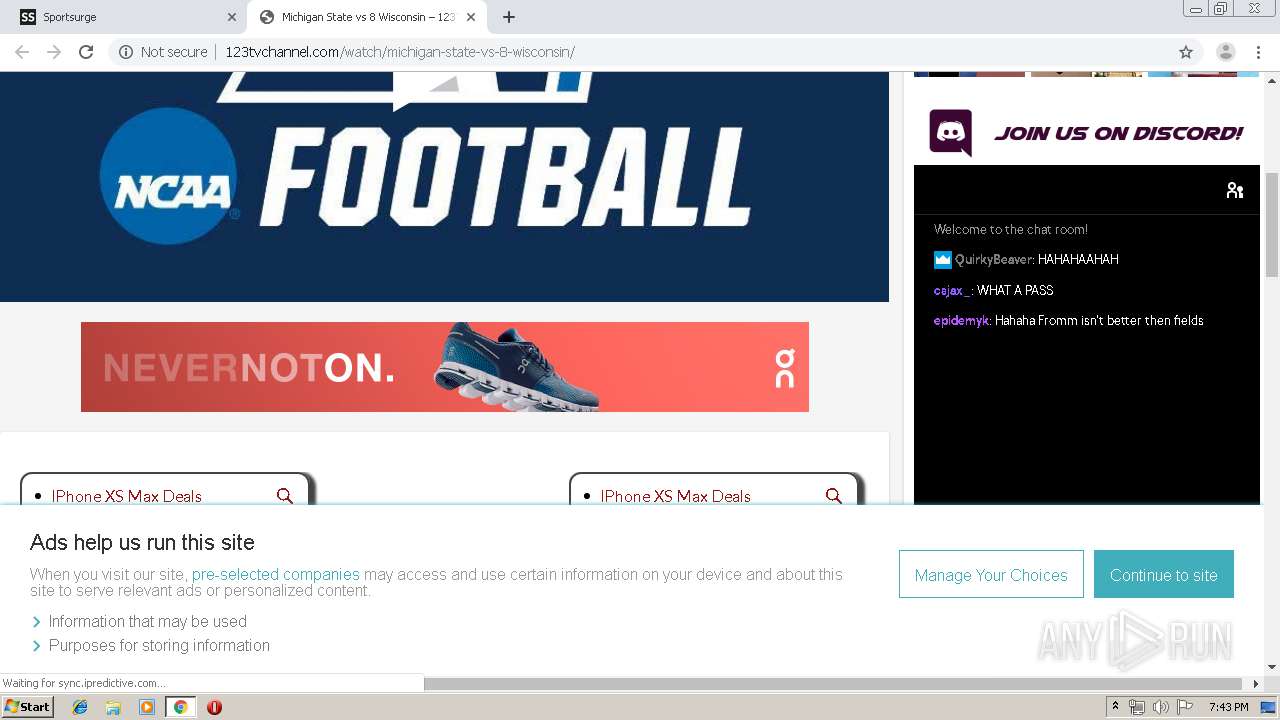This screenshot has height=720, width=1280.
Task: Open the File Explorer taskbar icon
Action: pyautogui.click(x=113, y=707)
